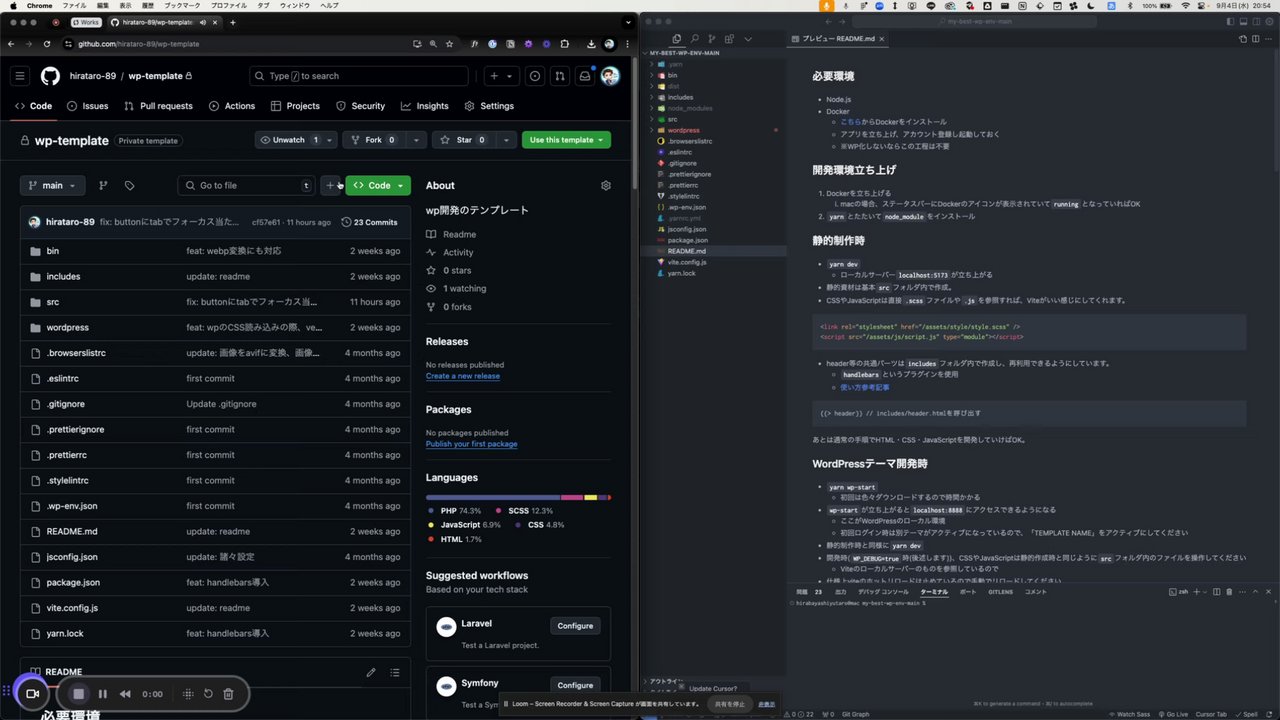Follow the Publish your first package link
The image size is (1280, 720).
(x=472, y=444)
